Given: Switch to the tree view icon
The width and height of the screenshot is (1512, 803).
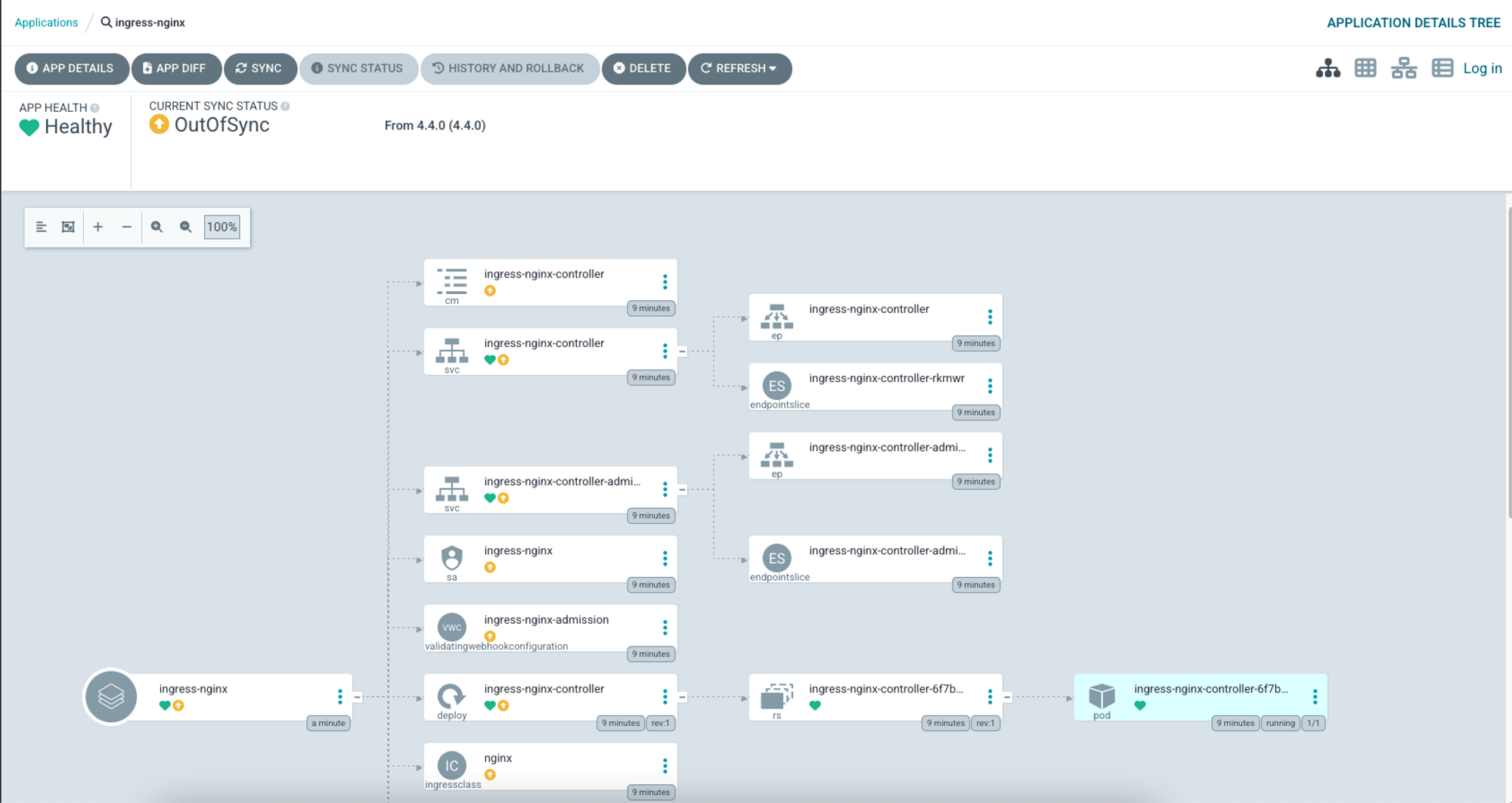Looking at the screenshot, I should [x=1328, y=68].
